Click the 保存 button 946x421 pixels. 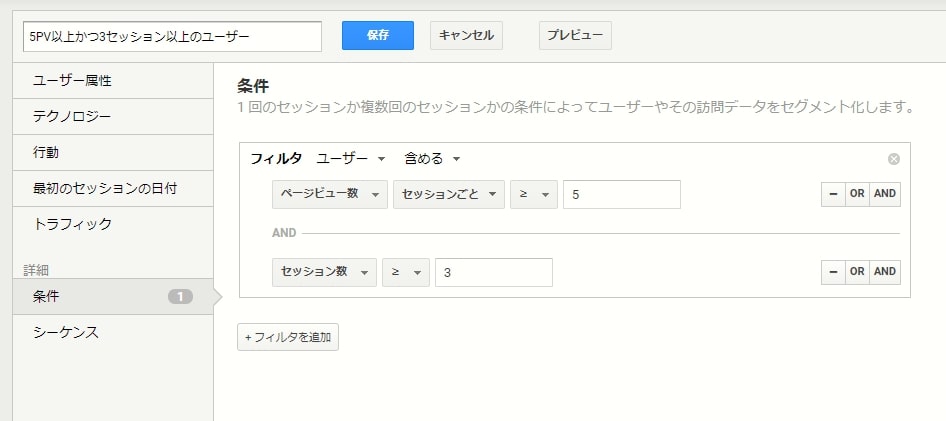click(378, 36)
